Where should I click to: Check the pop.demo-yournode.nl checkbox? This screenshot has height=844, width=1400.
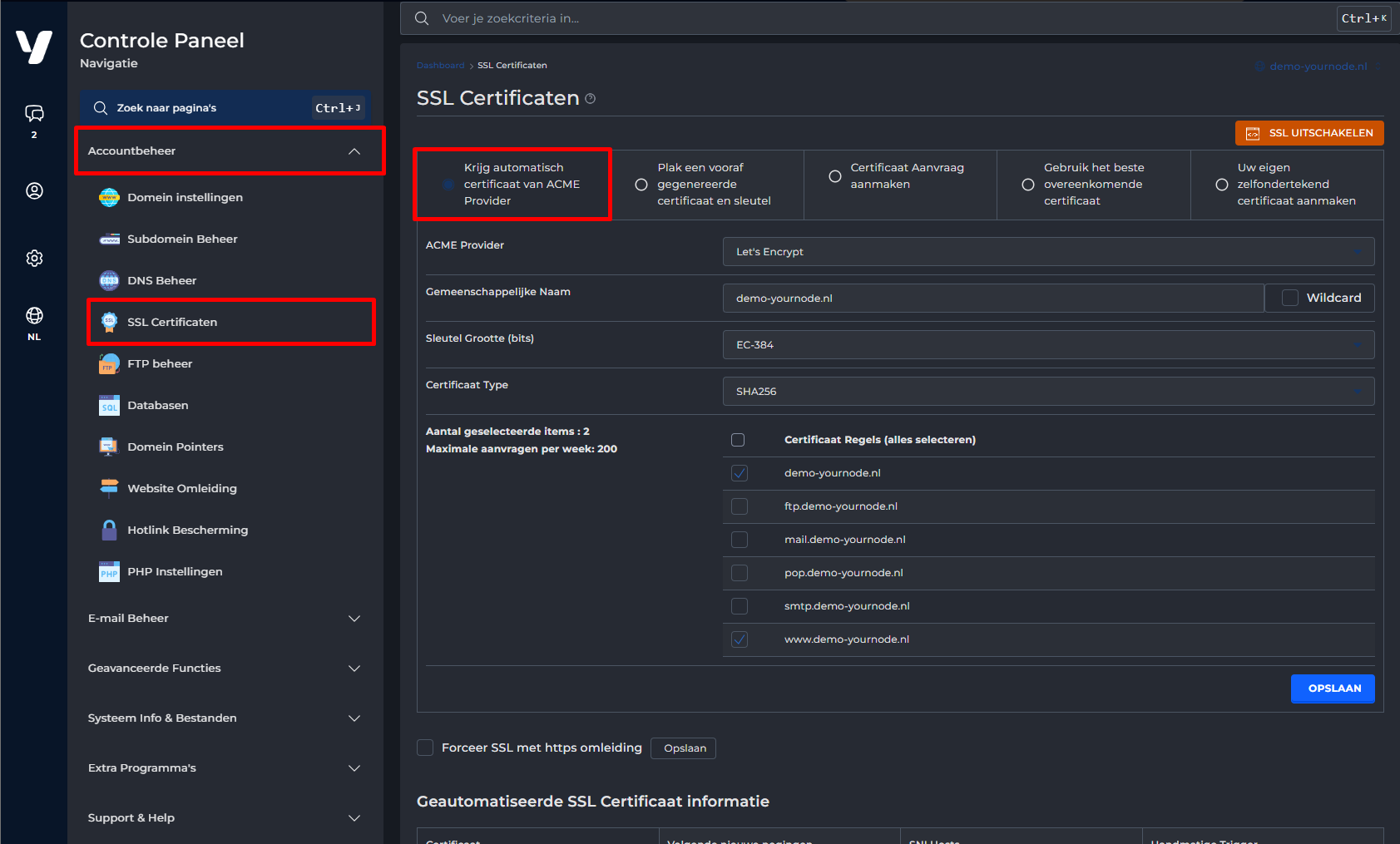tap(740, 573)
